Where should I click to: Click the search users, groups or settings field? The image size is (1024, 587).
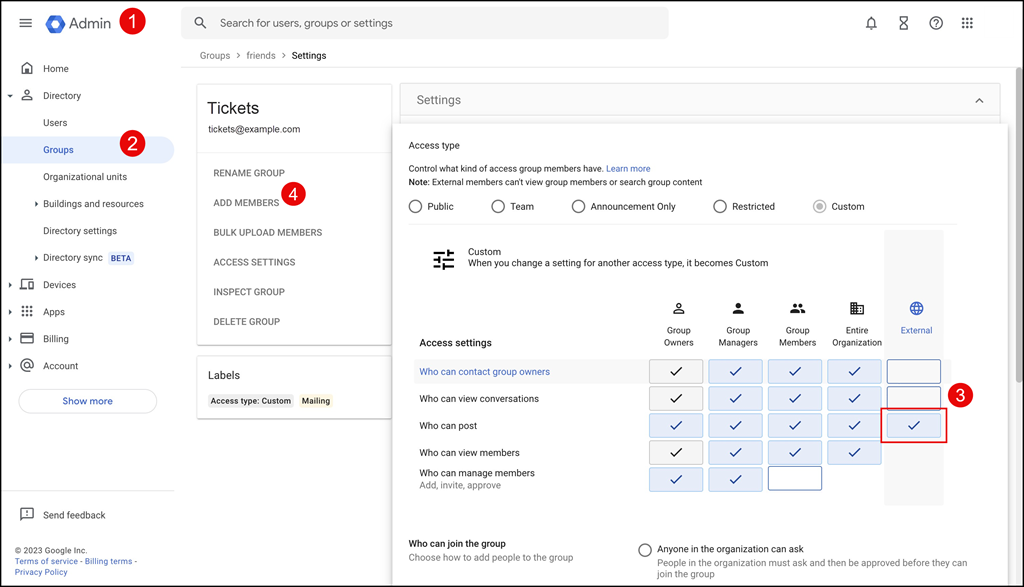(x=430, y=23)
